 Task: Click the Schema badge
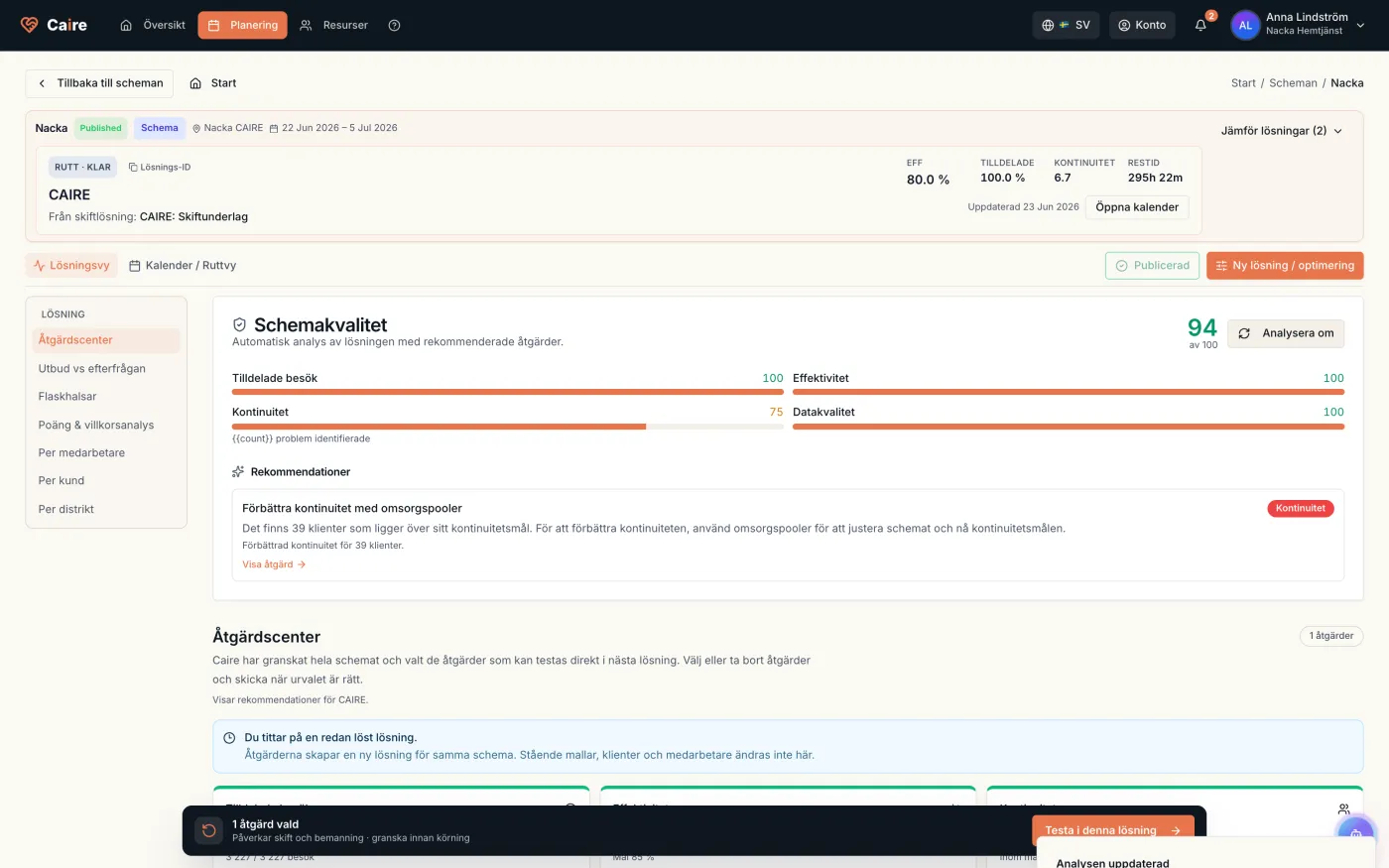(160, 128)
